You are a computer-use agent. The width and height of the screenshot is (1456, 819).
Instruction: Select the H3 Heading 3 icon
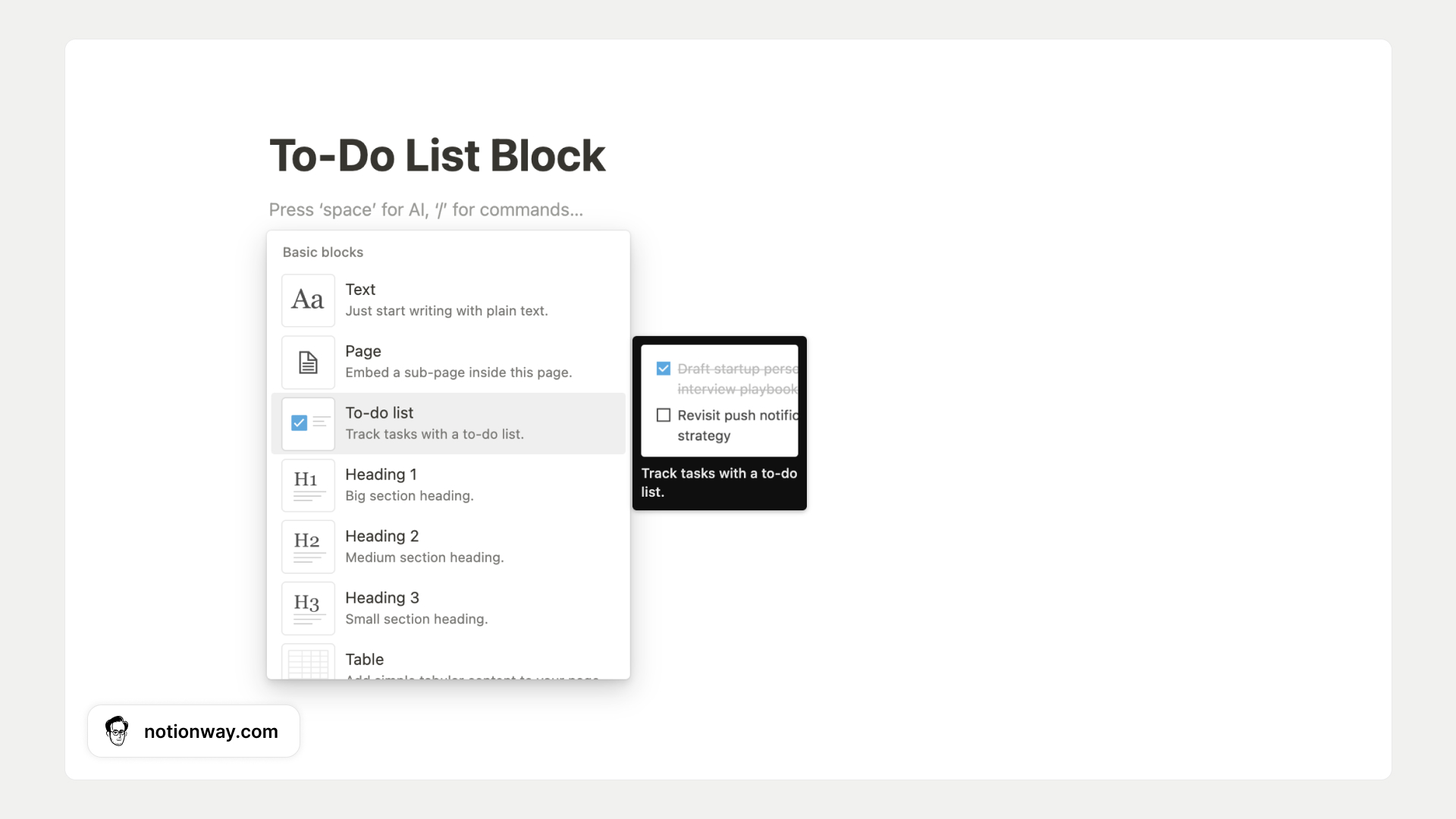307,608
